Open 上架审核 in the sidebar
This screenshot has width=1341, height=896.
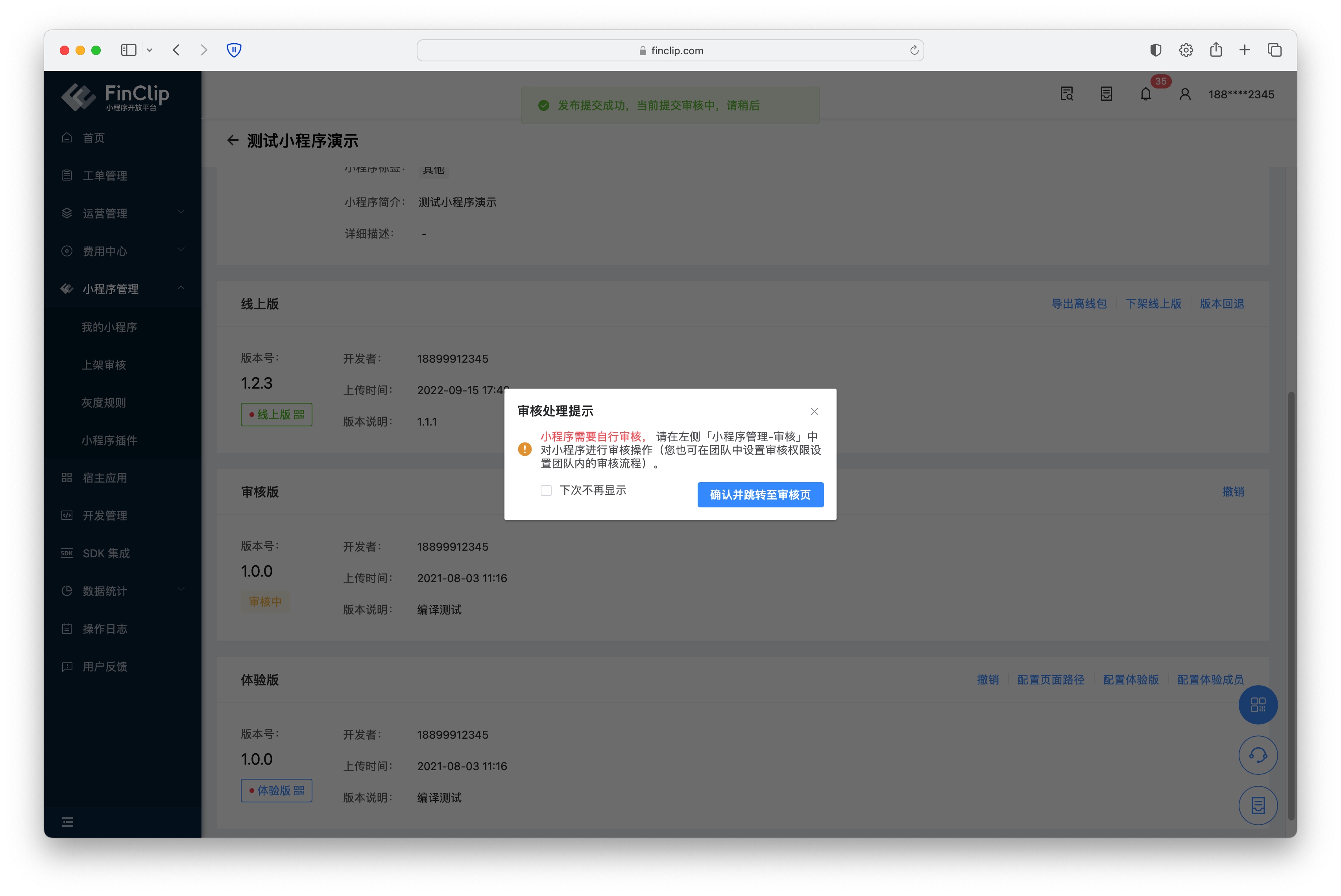click(x=103, y=365)
